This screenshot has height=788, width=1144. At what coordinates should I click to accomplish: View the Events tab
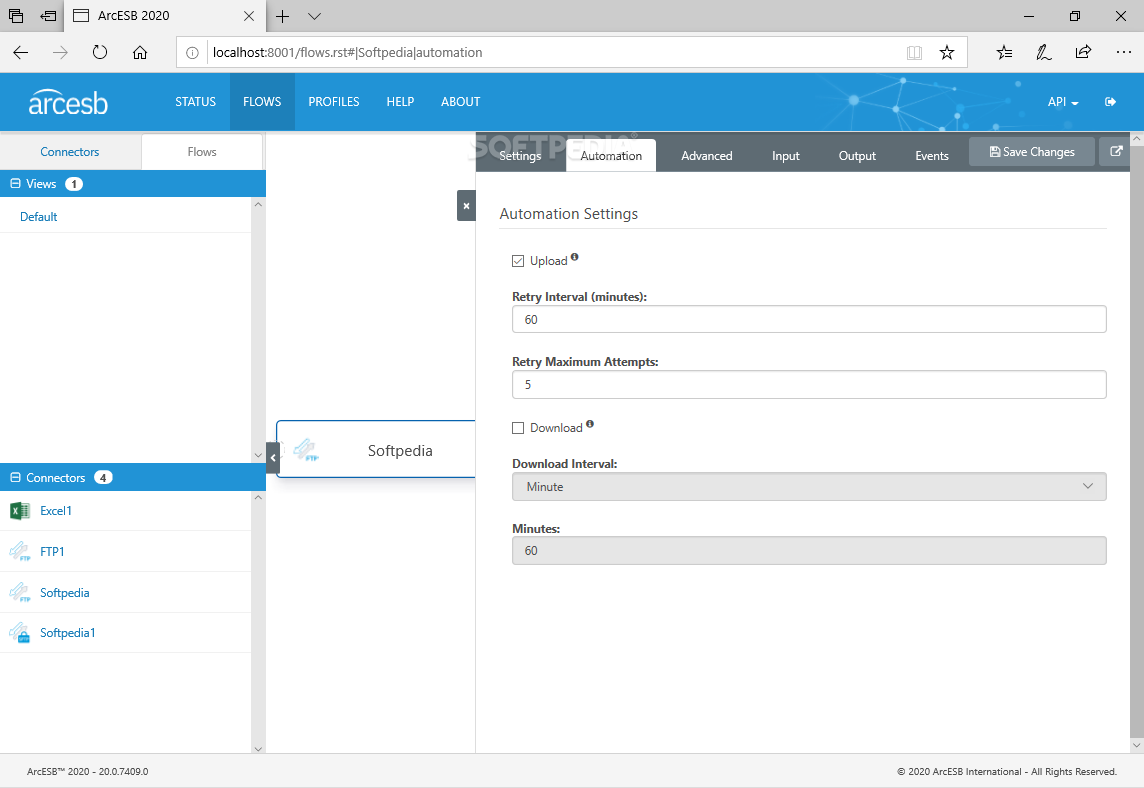click(932, 155)
